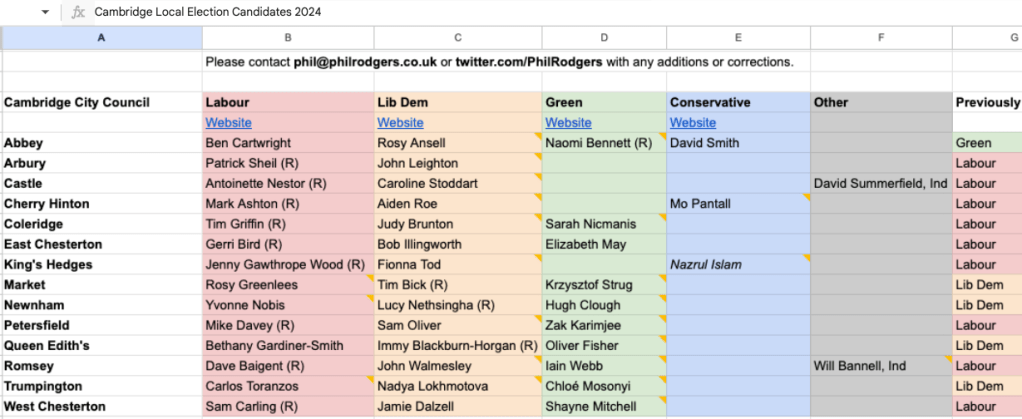The height and width of the screenshot is (419, 1022).
Task: Select column A header
Action: (x=101, y=38)
